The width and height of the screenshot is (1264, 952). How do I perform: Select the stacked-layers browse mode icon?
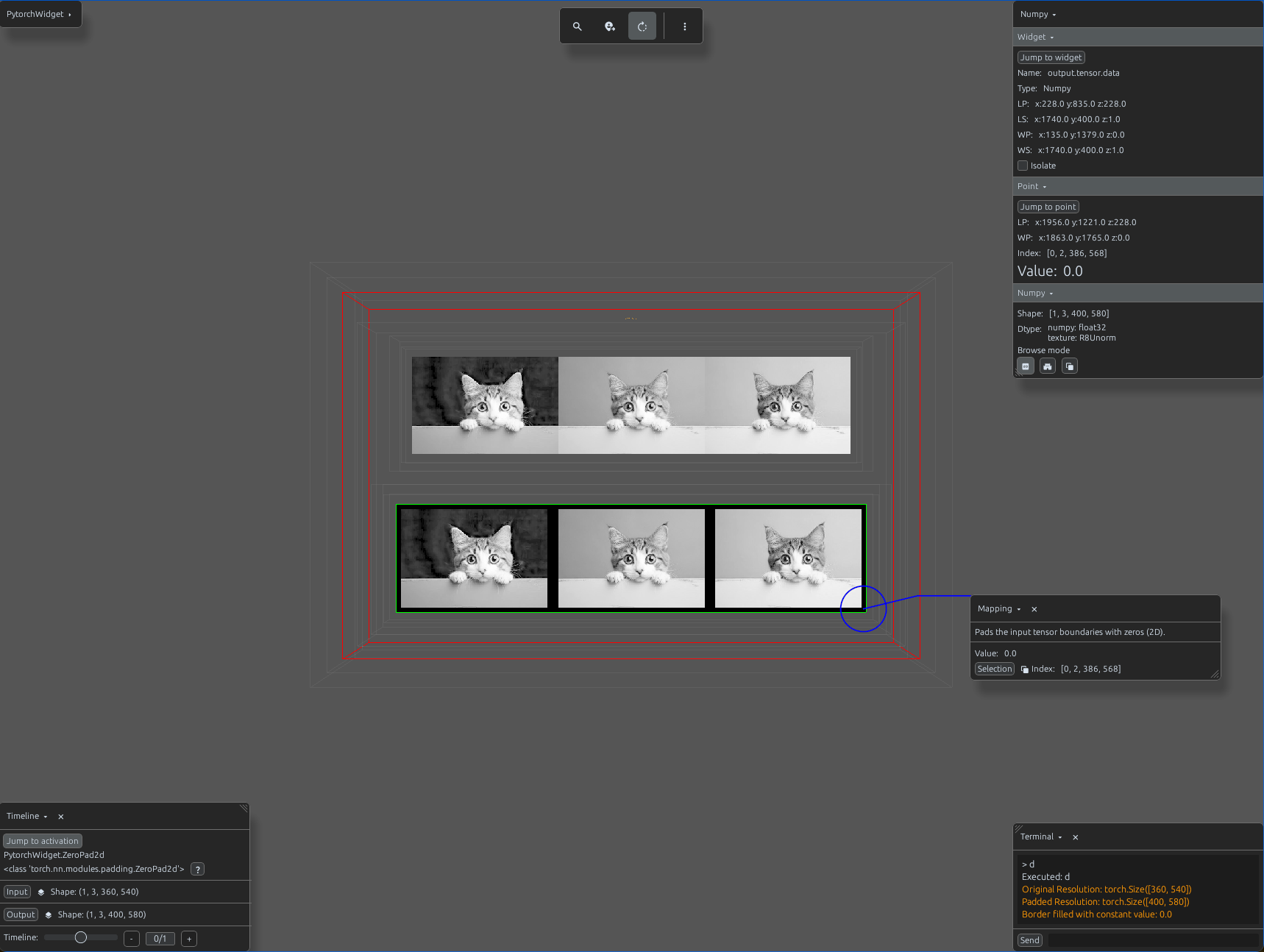1070,366
